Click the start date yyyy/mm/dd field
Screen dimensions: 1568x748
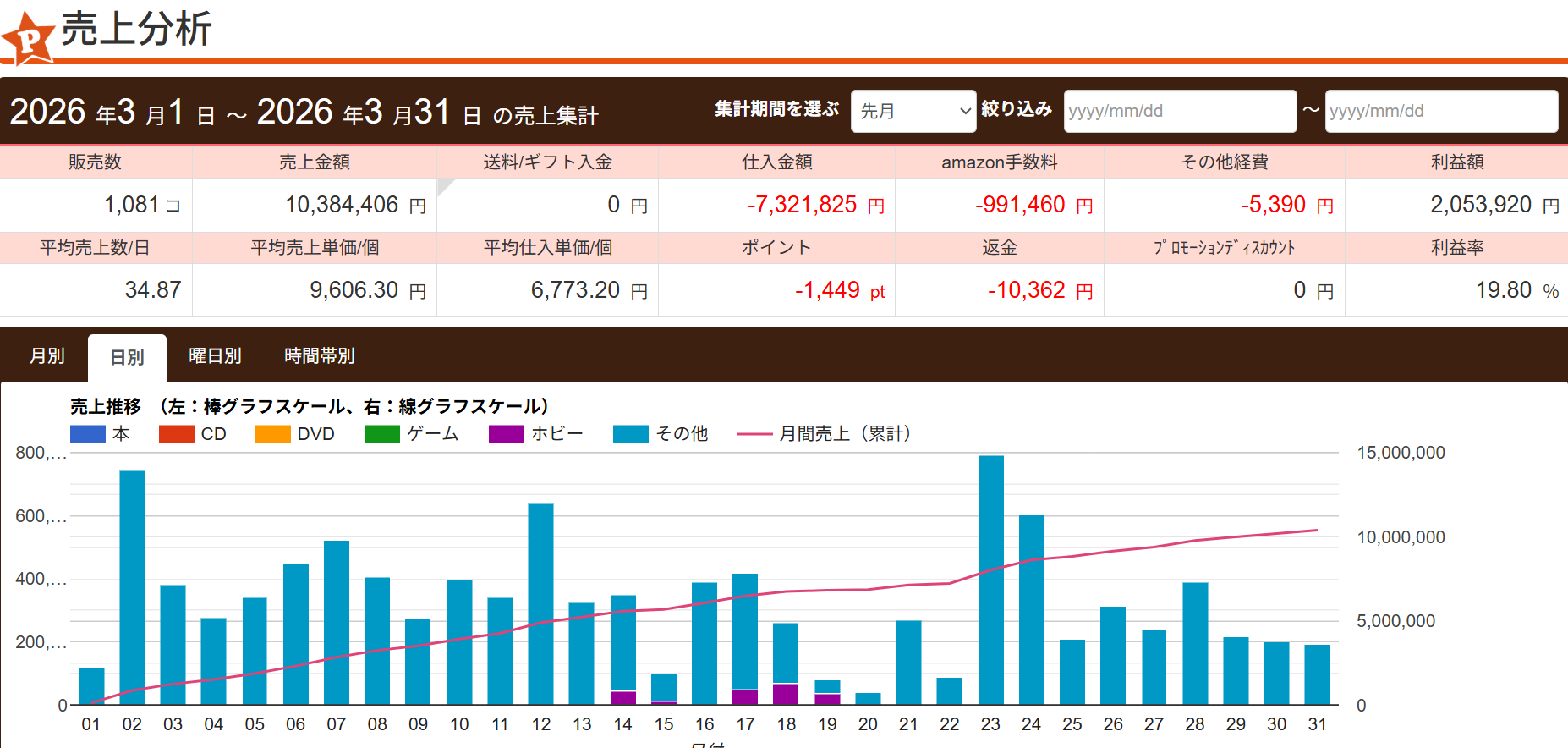pos(1179,111)
